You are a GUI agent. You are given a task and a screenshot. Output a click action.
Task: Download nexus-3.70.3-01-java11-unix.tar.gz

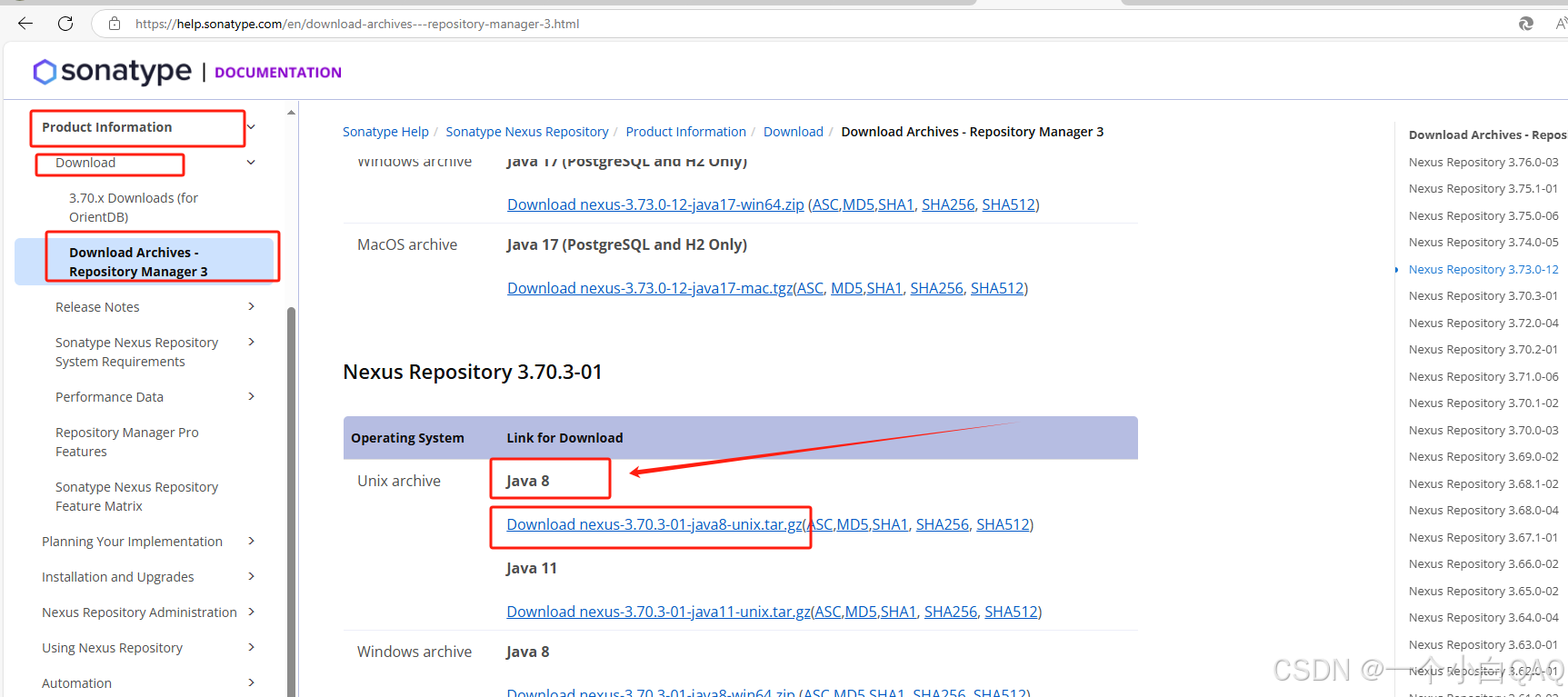(659, 612)
